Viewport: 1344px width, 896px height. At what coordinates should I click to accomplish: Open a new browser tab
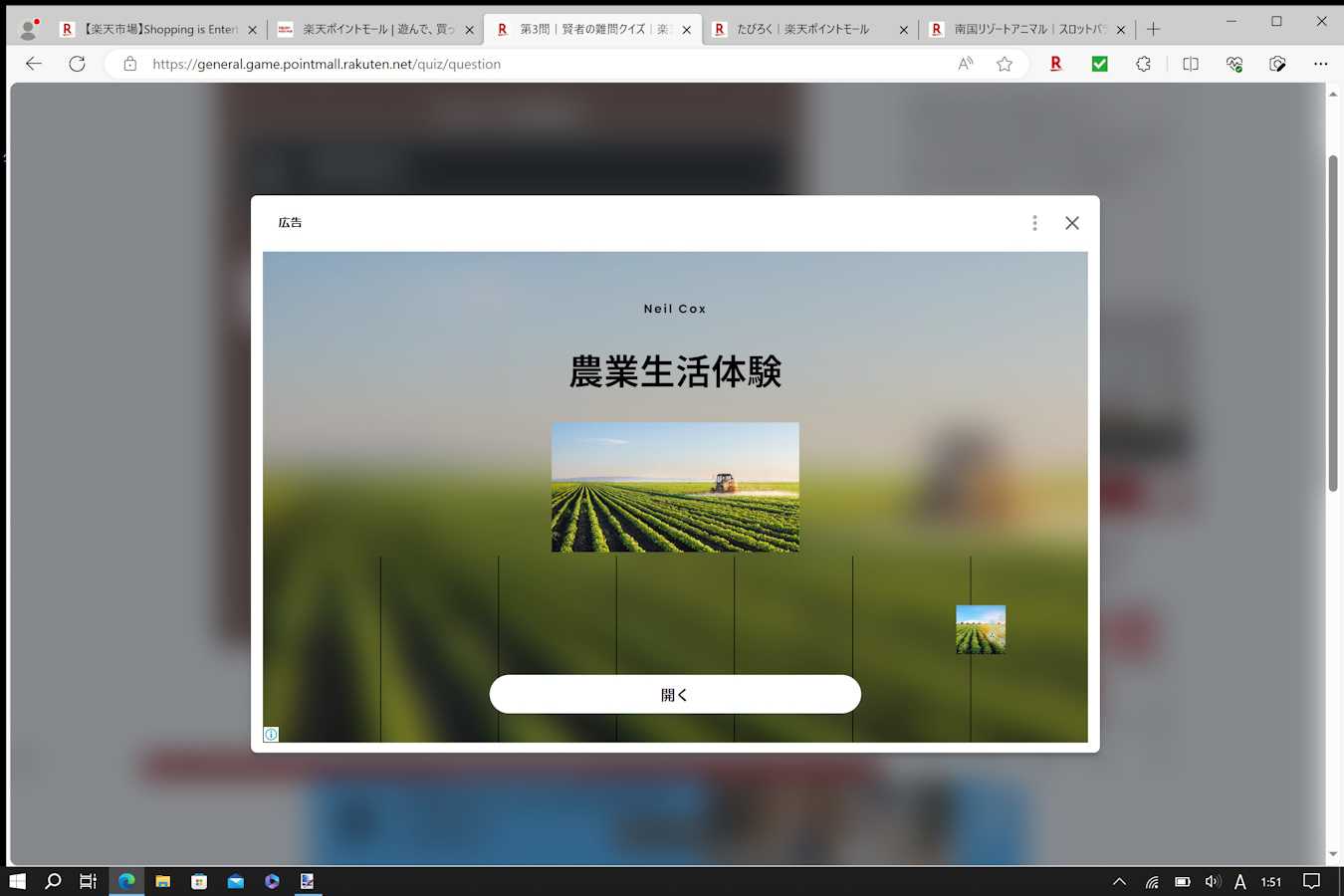point(1154,29)
